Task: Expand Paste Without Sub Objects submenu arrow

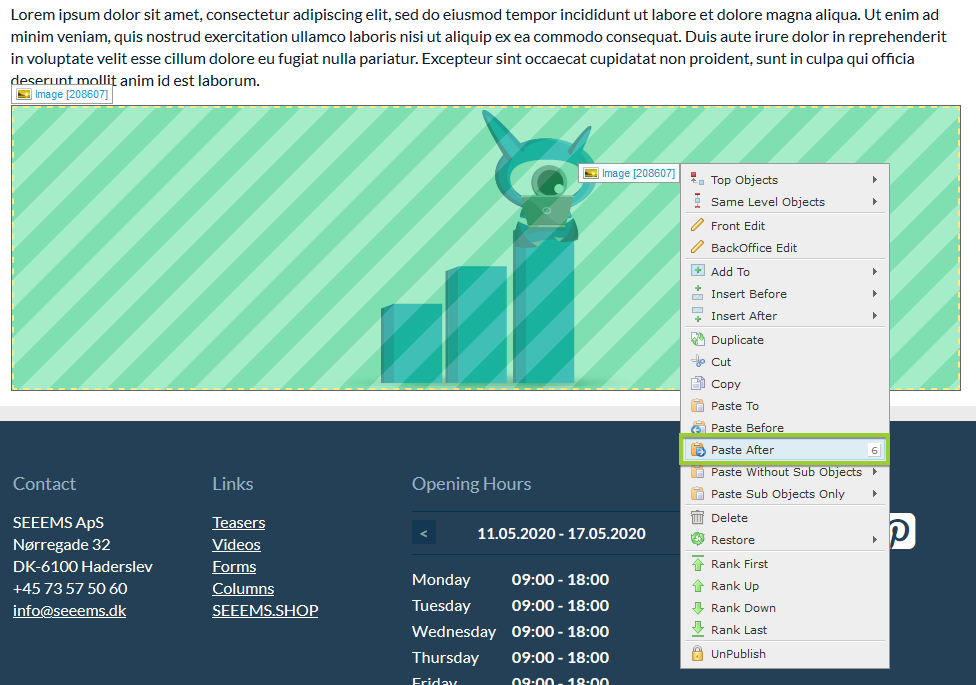Action: click(x=875, y=472)
